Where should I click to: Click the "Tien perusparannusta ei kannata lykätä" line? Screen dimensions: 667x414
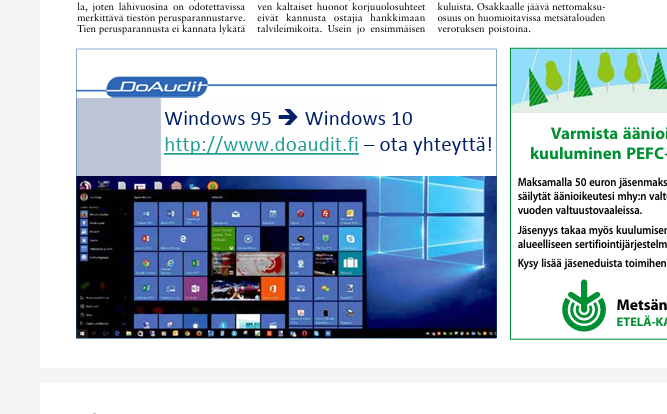161,29
